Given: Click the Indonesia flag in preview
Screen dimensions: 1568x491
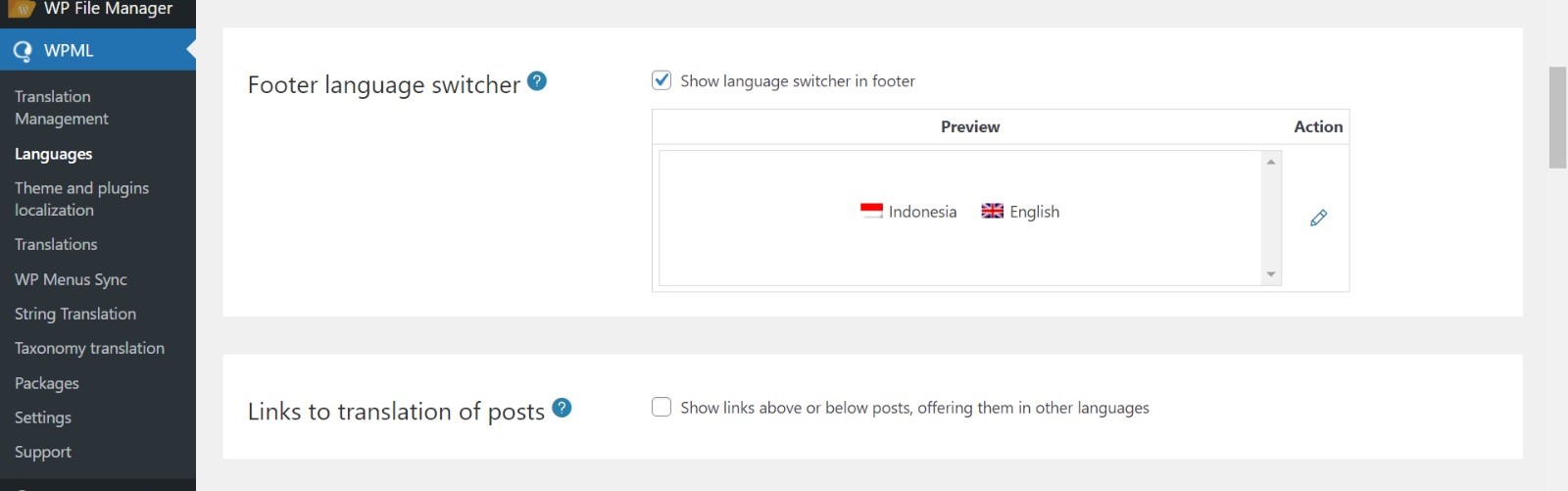Looking at the screenshot, I should click(871, 211).
